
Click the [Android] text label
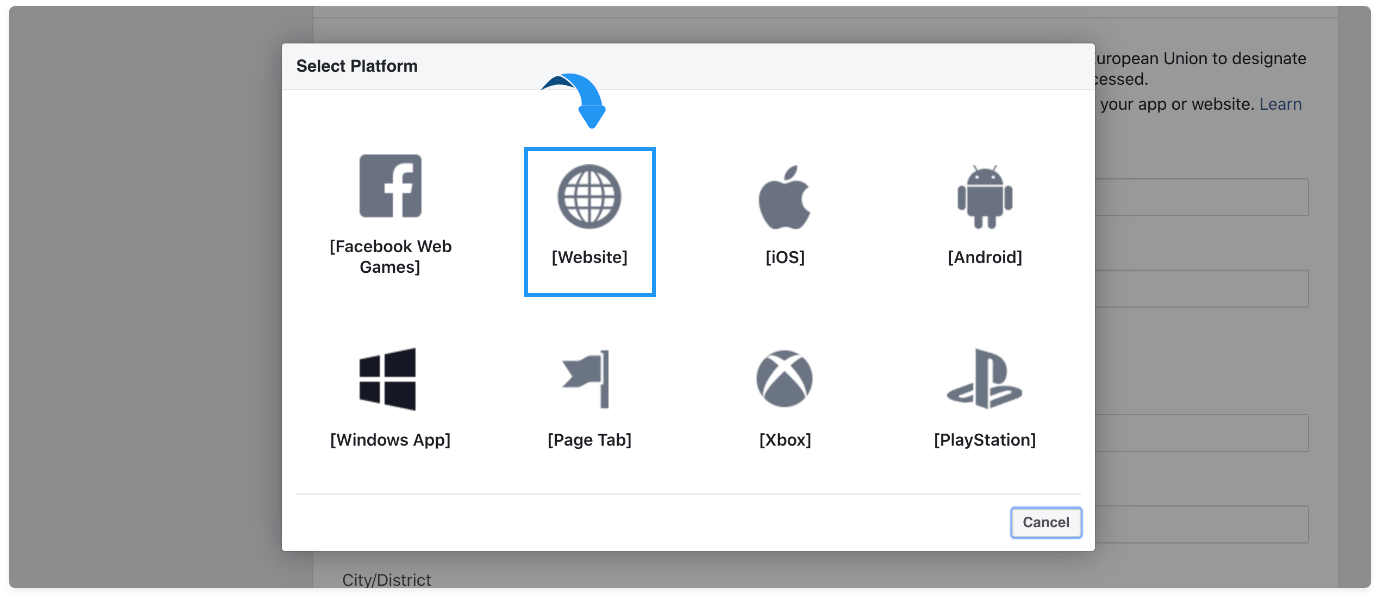pyautogui.click(x=985, y=257)
